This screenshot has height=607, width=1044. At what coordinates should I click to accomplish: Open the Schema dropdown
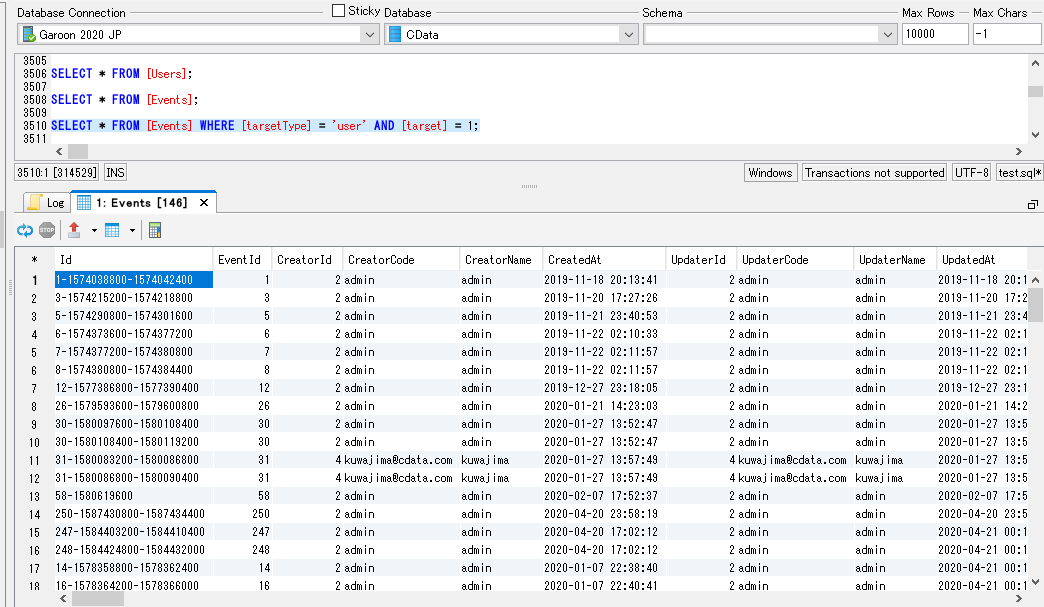887,34
